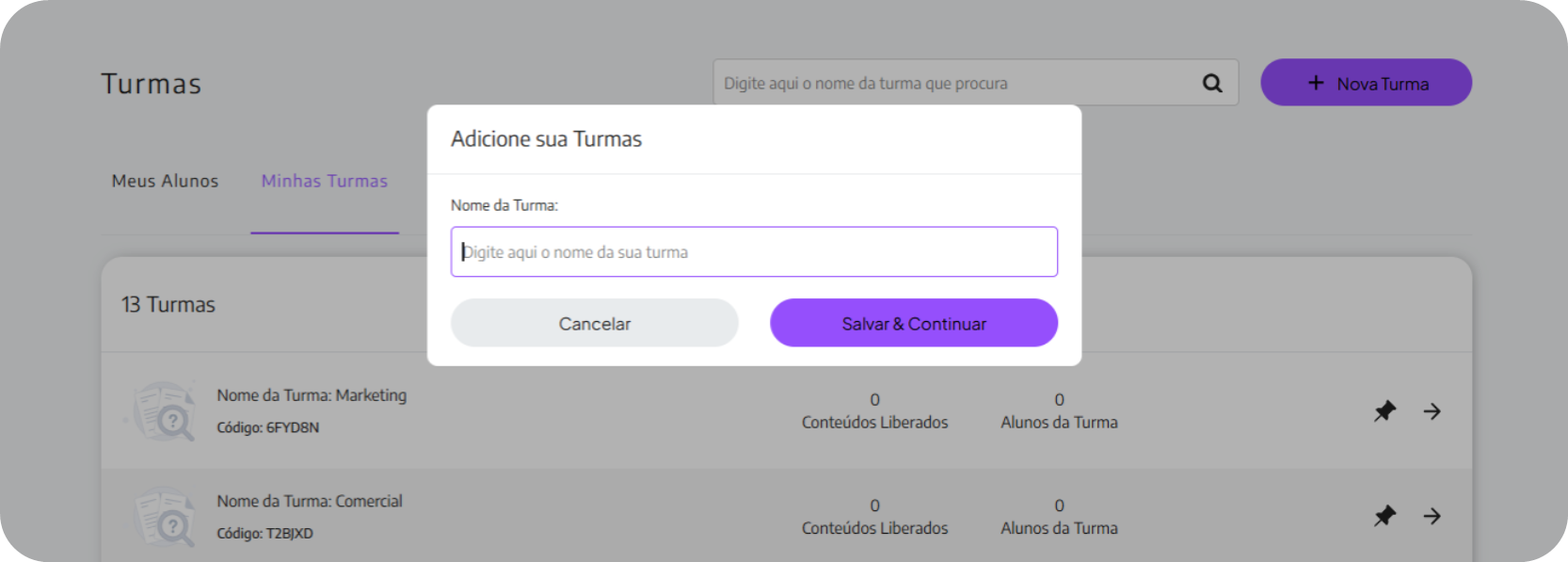This screenshot has height=562, width=1568.
Task: Open the Marketing class with arrow
Action: pos(1432,411)
